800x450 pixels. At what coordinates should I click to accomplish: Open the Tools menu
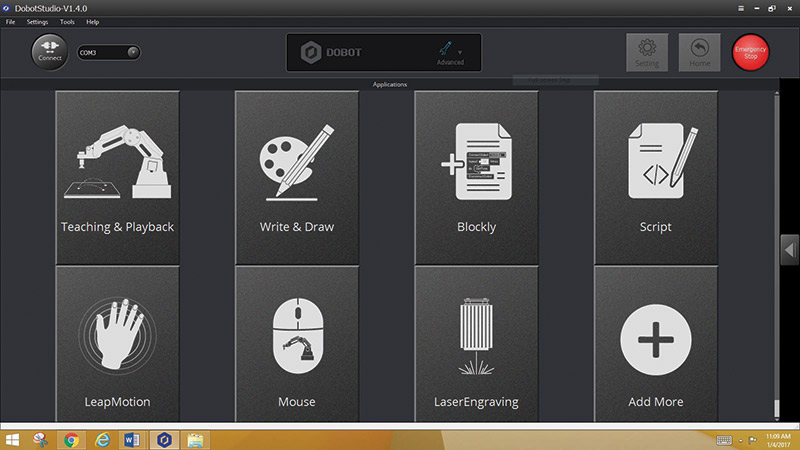[x=67, y=22]
